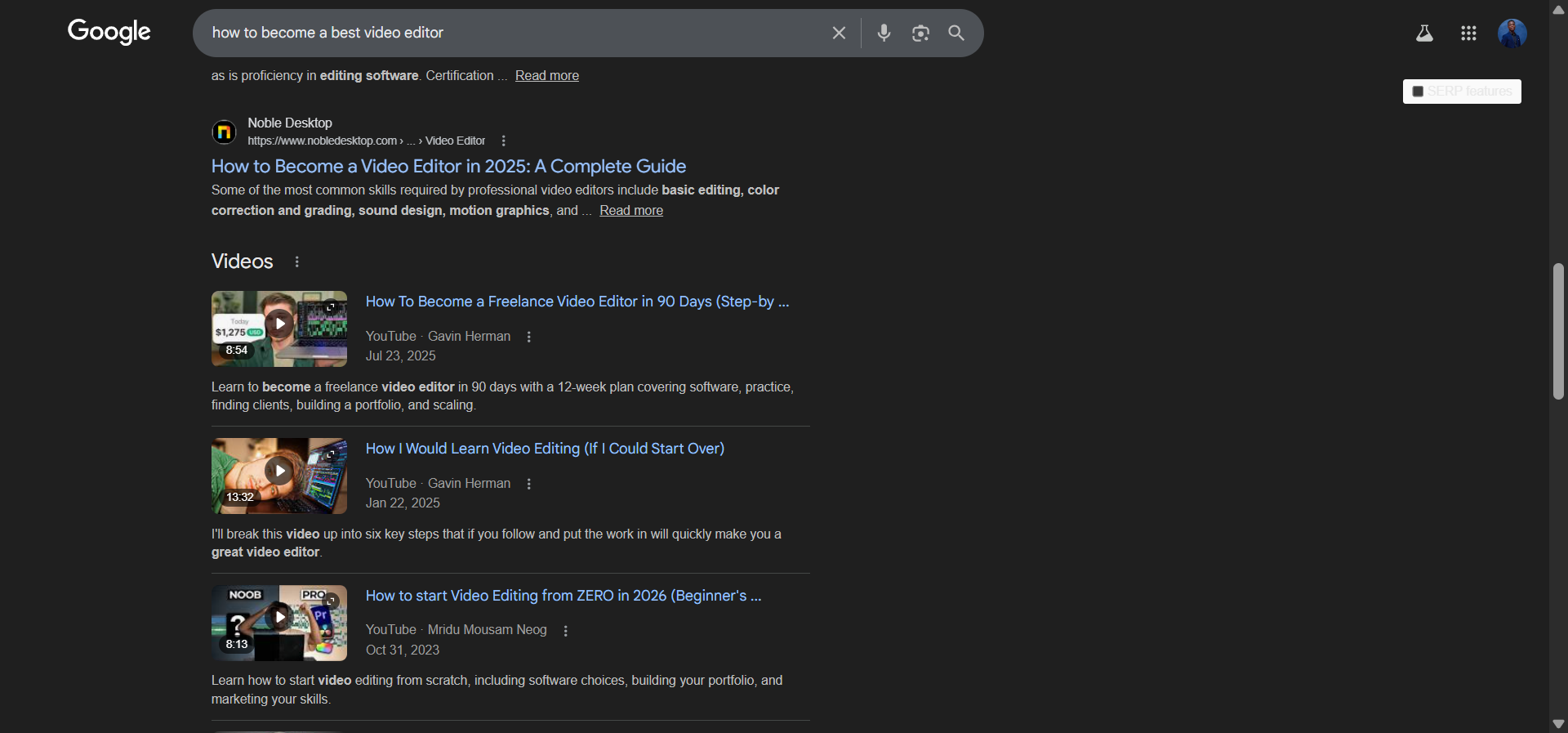
Task: Open three-dot menu beside Videos heading
Action: pos(297,261)
